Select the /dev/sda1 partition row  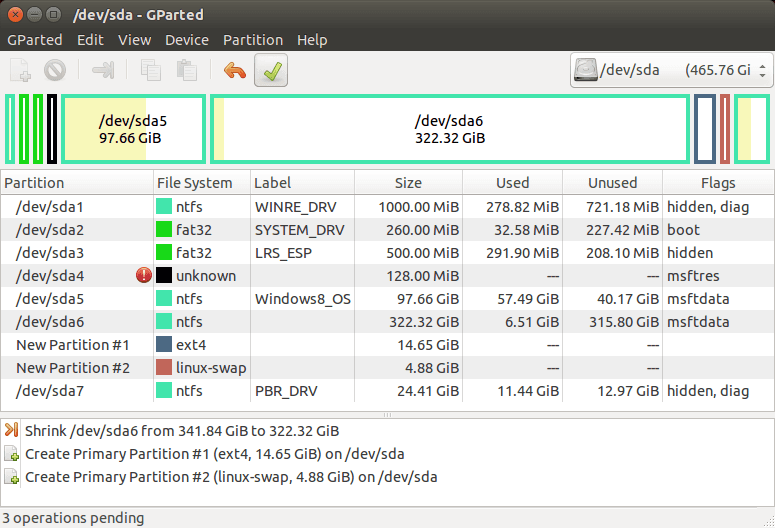pos(387,207)
